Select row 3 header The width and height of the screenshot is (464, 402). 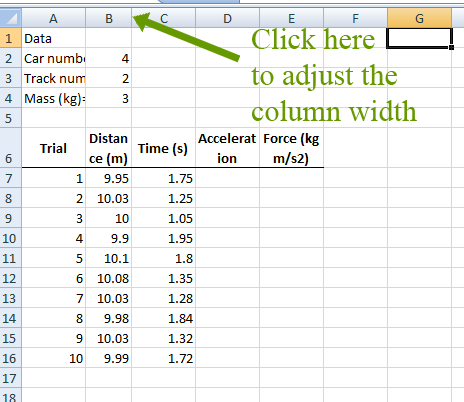click(11, 78)
